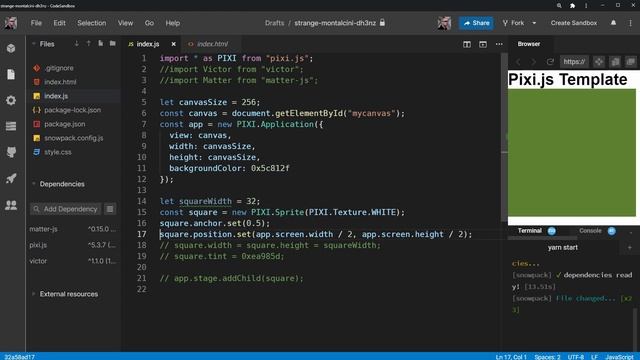Refresh the preview browser
This screenshot has width=640, height=360.
[x=550, y=62]
